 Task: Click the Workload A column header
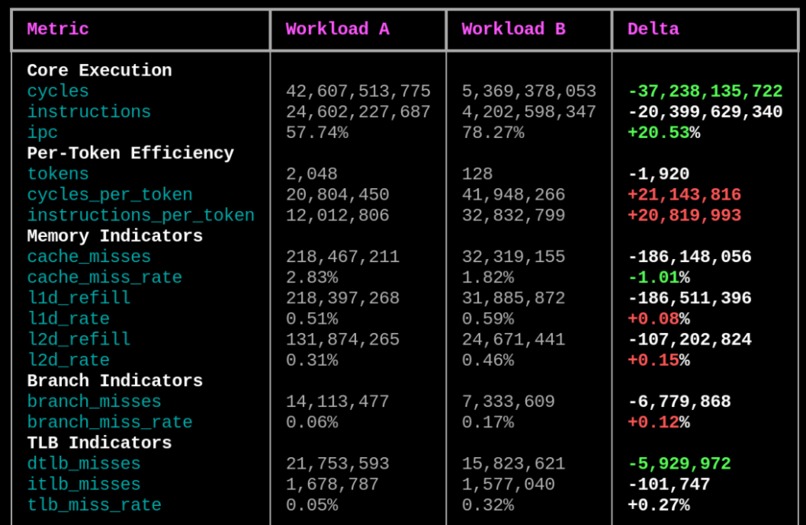[x=337, y=29]
